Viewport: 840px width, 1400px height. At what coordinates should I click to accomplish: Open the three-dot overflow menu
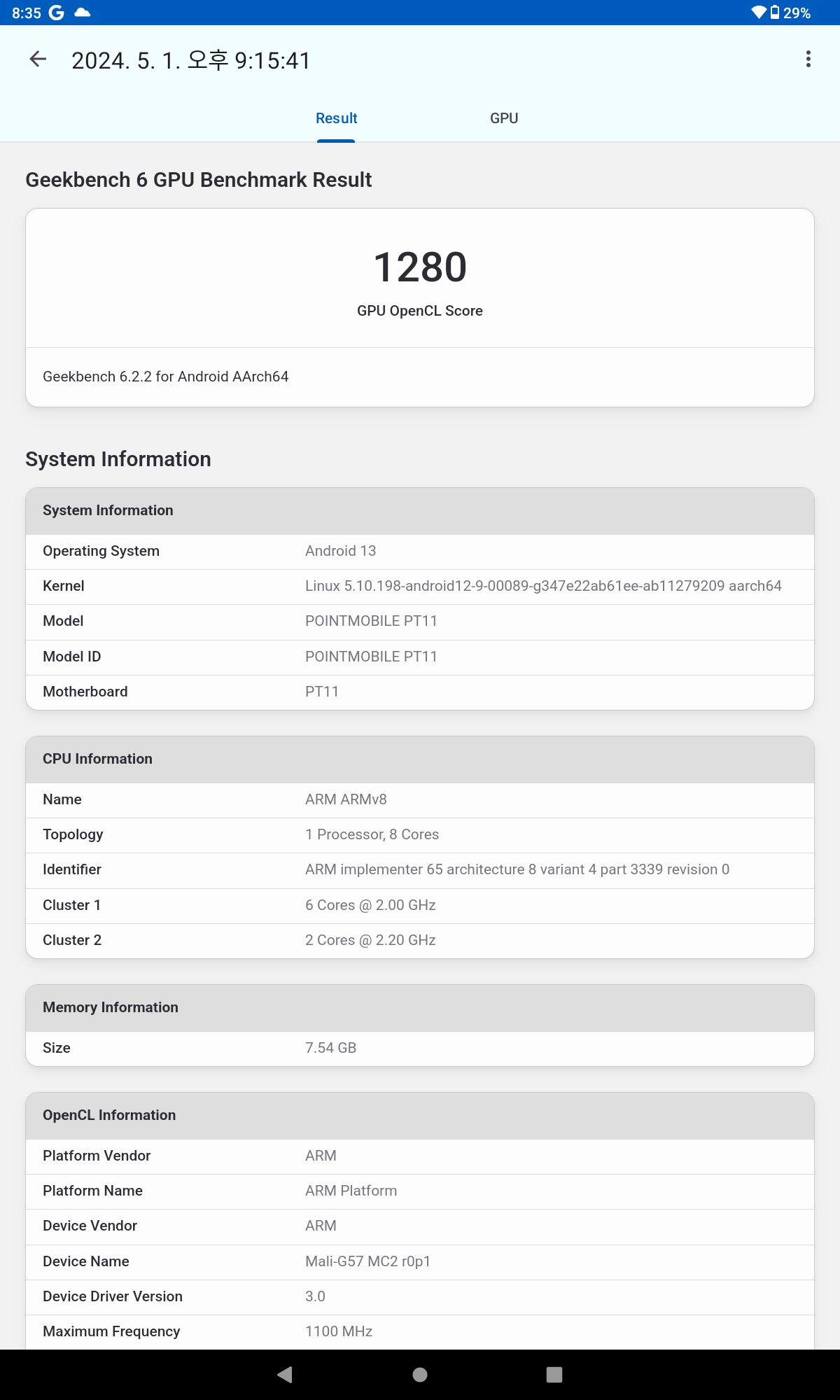[x=808, y=59]
